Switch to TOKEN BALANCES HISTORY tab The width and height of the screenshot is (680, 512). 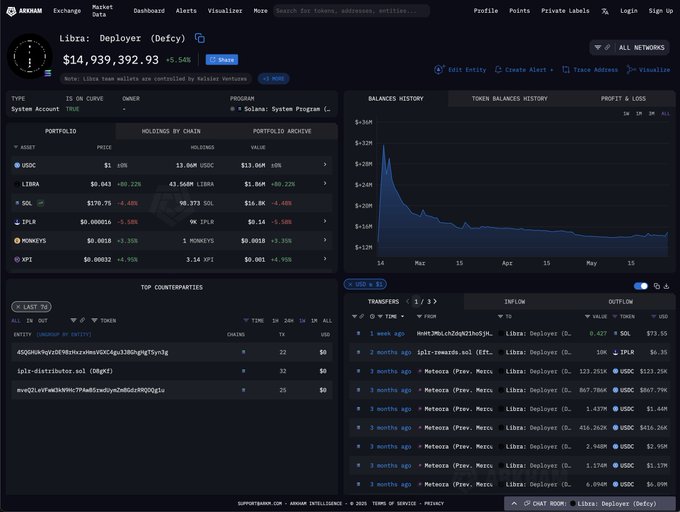click(x=509, y=98)
